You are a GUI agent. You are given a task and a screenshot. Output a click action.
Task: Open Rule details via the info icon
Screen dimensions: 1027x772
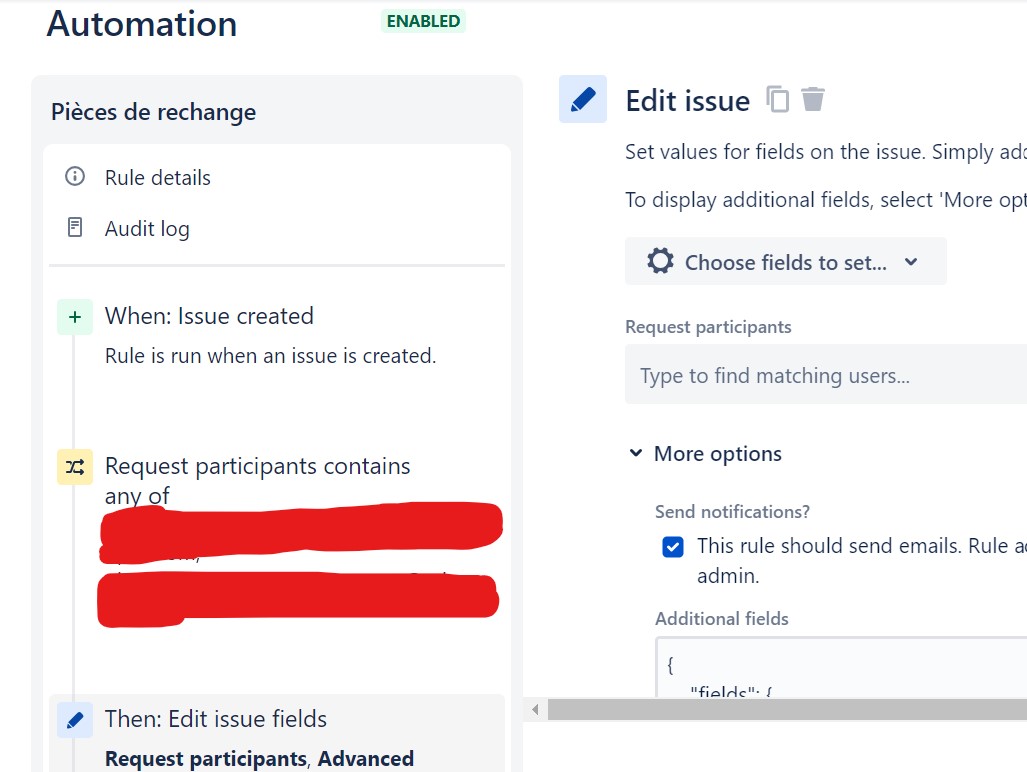[75, 177]
